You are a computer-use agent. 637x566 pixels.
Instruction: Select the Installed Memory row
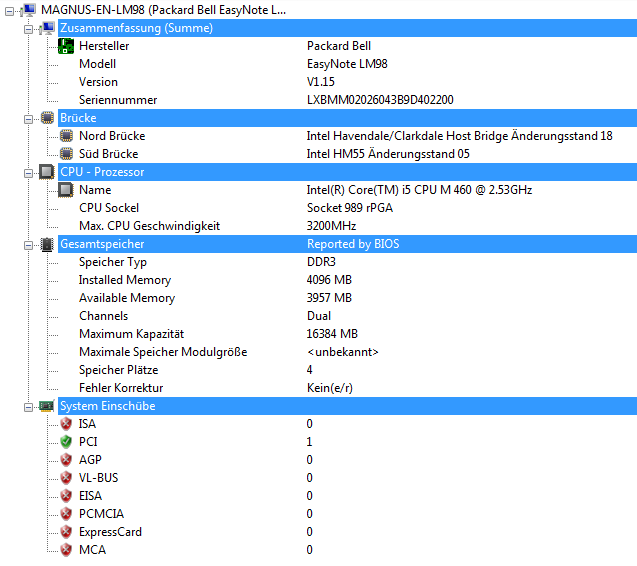tap(347, 280)
